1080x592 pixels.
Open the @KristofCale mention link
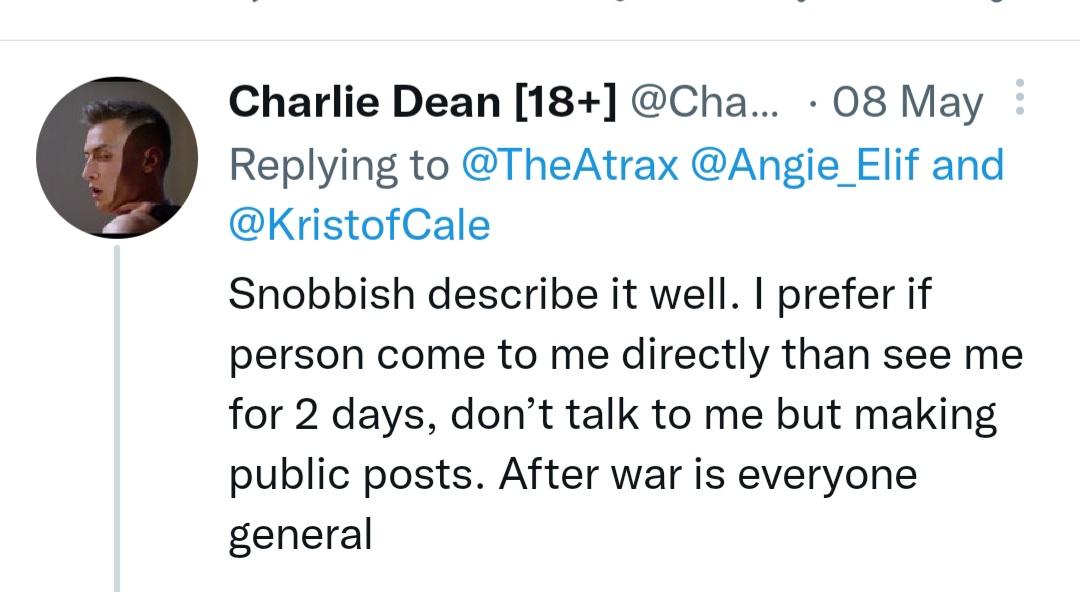click(360, 225)
